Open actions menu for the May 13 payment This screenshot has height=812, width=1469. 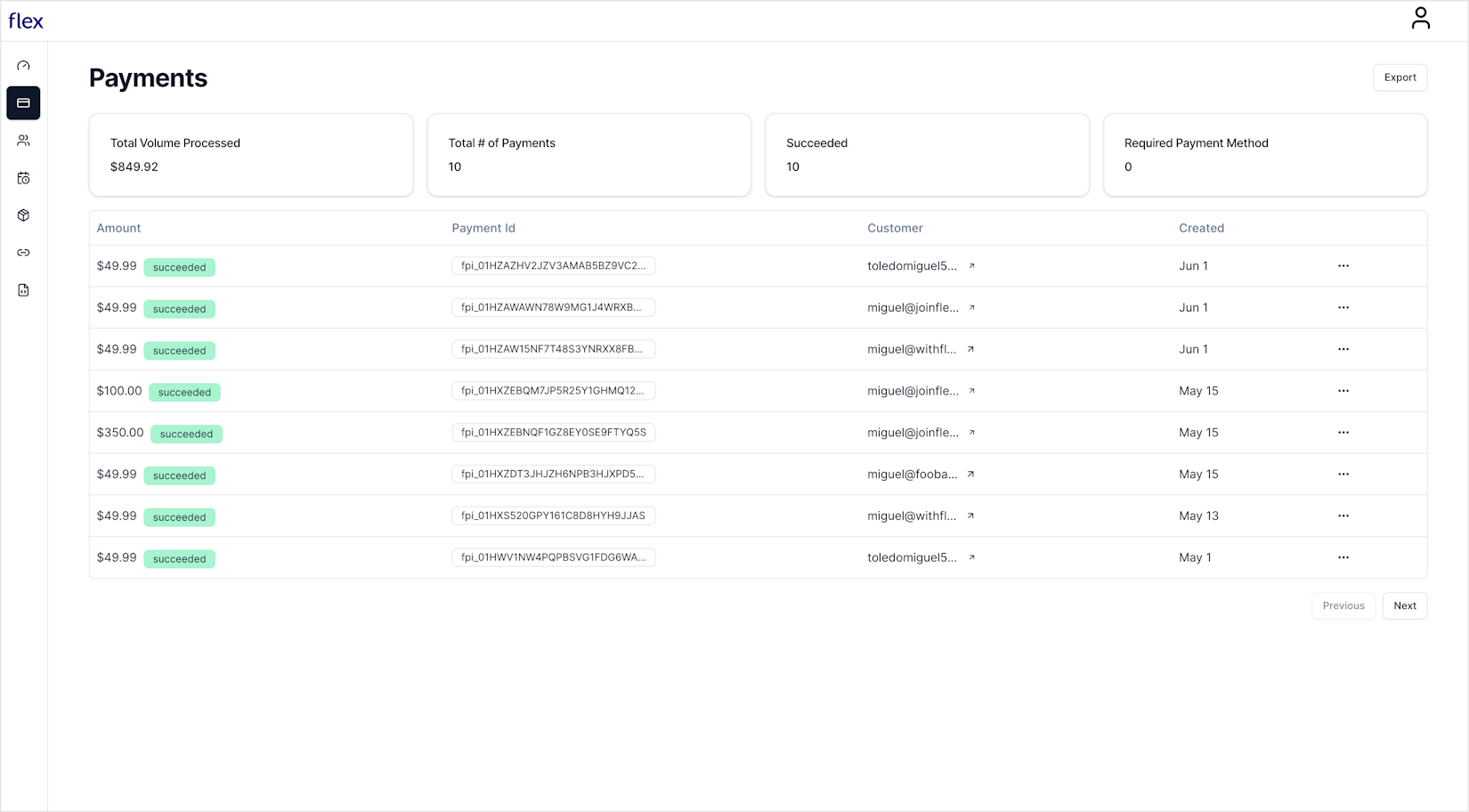[x=1343, y=516]
